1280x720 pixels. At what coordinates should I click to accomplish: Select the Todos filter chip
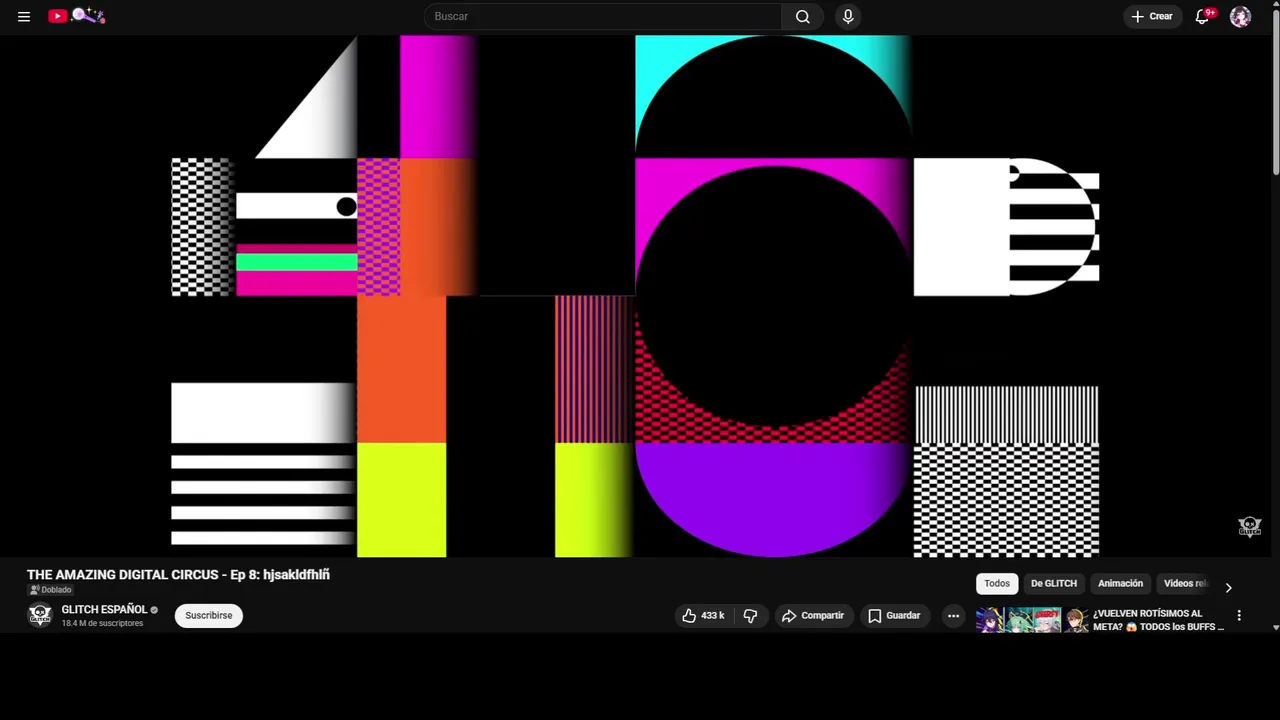[x=997, y=584]
